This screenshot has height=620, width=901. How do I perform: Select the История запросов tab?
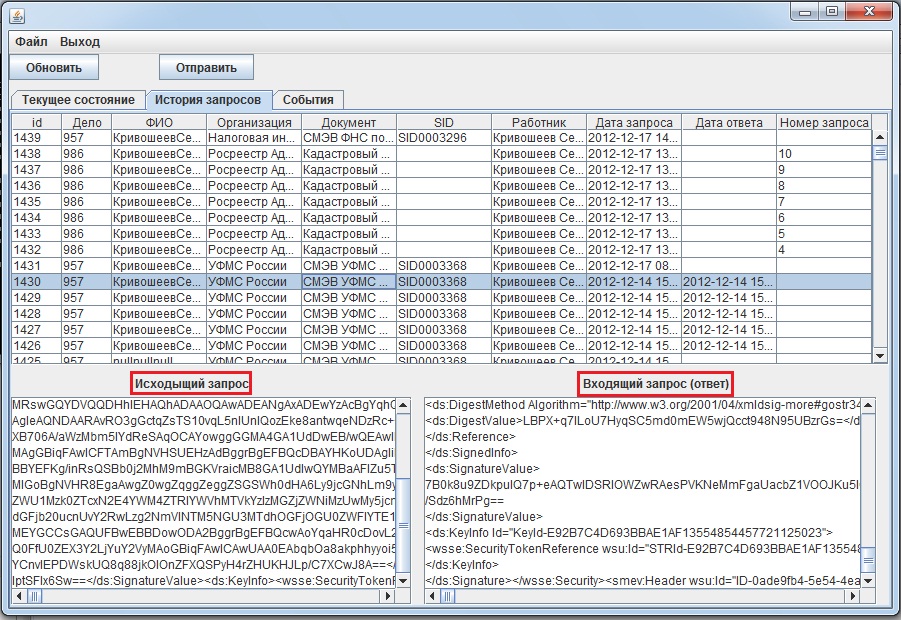(x=209, y=100)
